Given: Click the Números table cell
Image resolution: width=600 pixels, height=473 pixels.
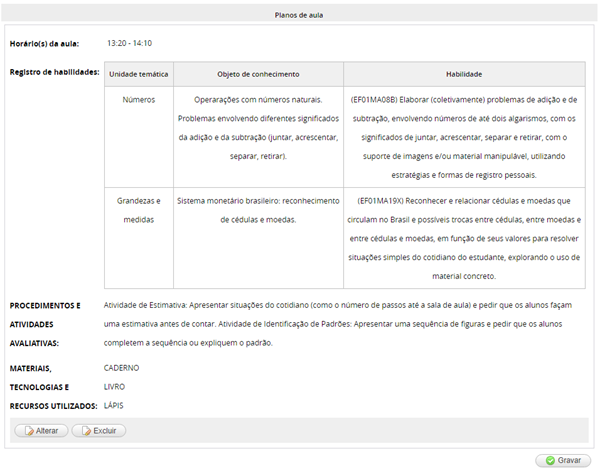Looking at the screenshot, I should 139,100.
